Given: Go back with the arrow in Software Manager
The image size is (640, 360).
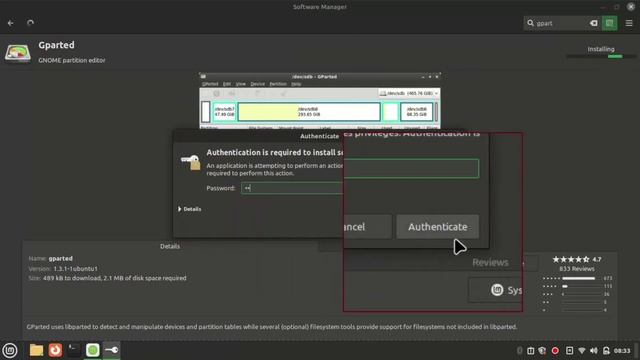Looking at the screenshot, I should coord(11,23).
